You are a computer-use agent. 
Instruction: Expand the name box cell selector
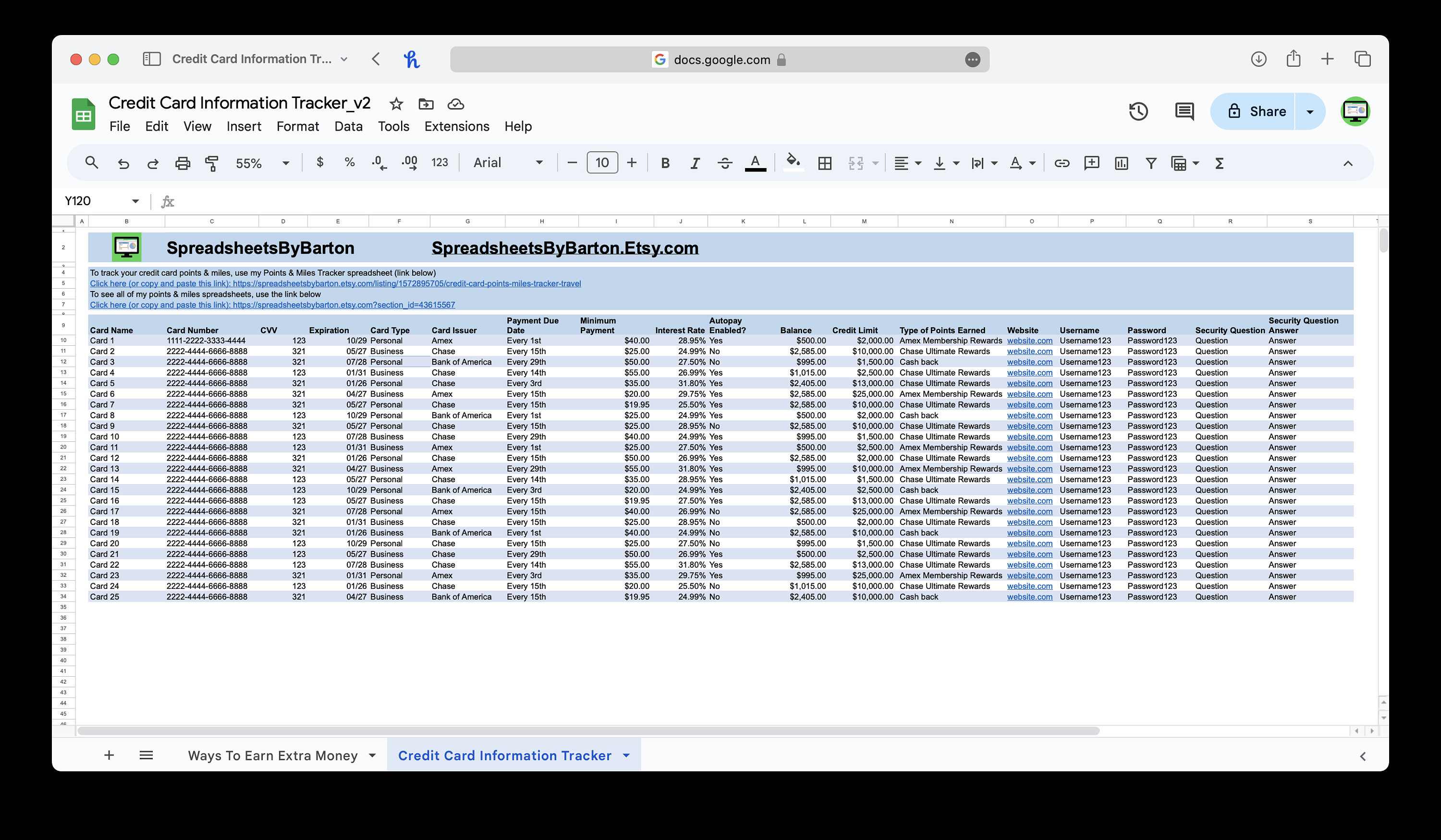135,201
